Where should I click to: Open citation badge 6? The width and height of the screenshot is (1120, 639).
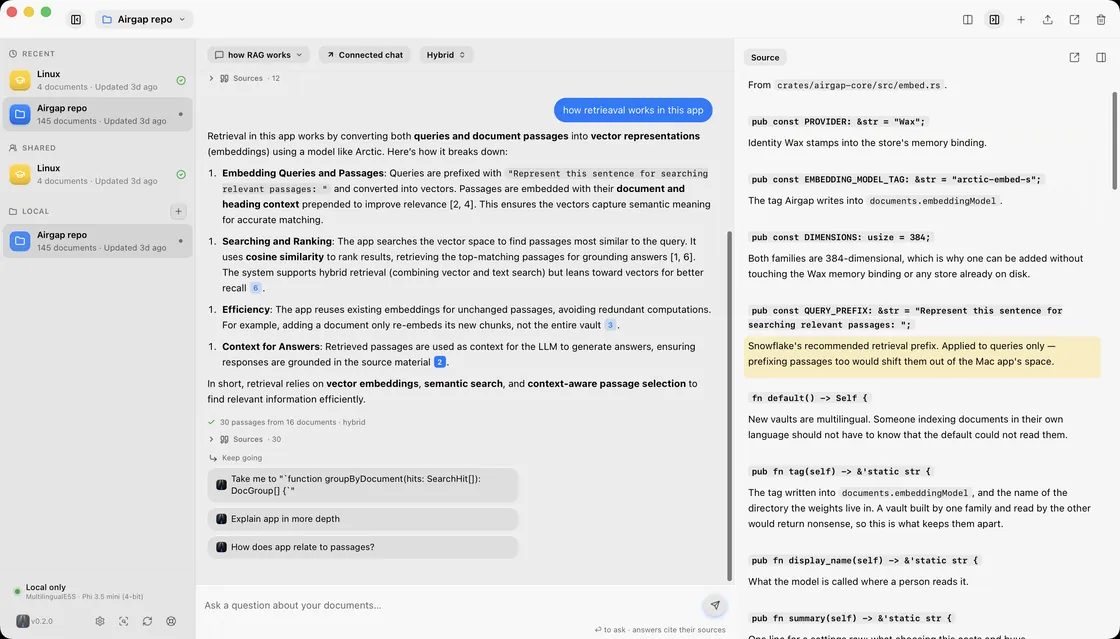(x=256, y=288)
